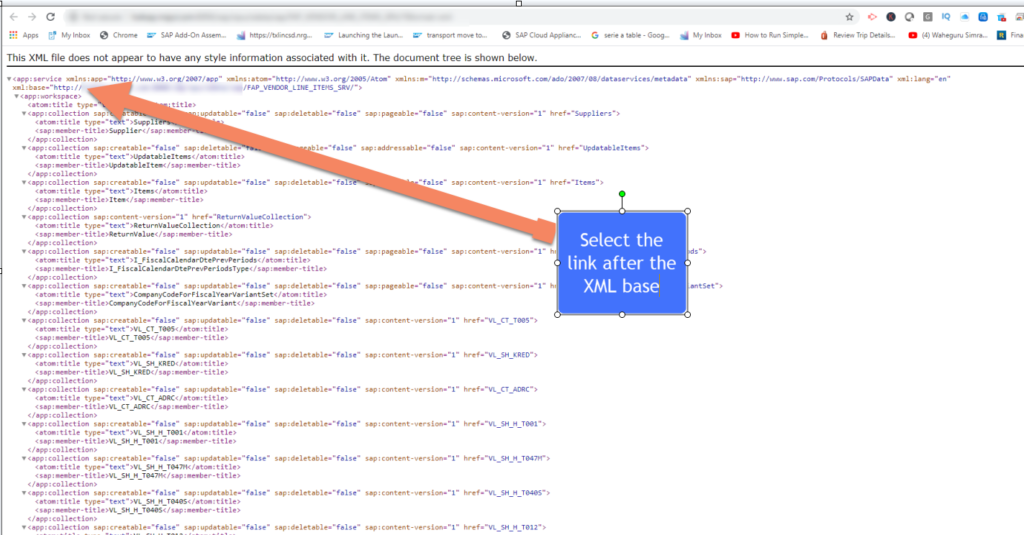Open the Apps grid shortcut
The image size is (1024, 535).
pos(23,35)
